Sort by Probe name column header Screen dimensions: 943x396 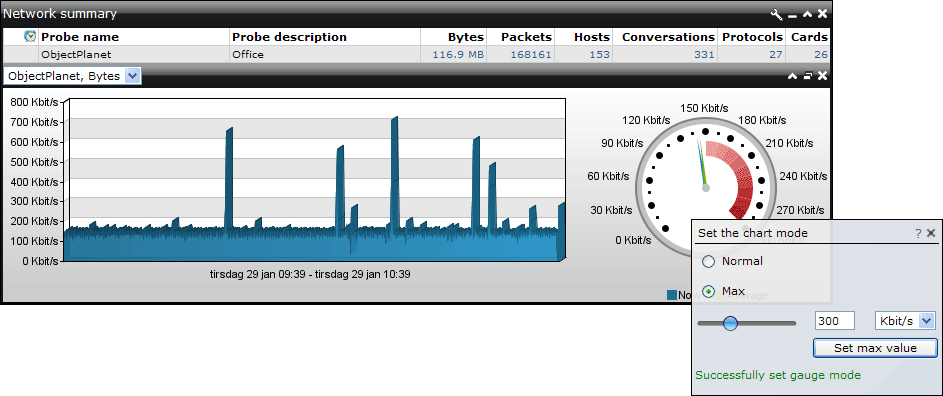point(80,37)
